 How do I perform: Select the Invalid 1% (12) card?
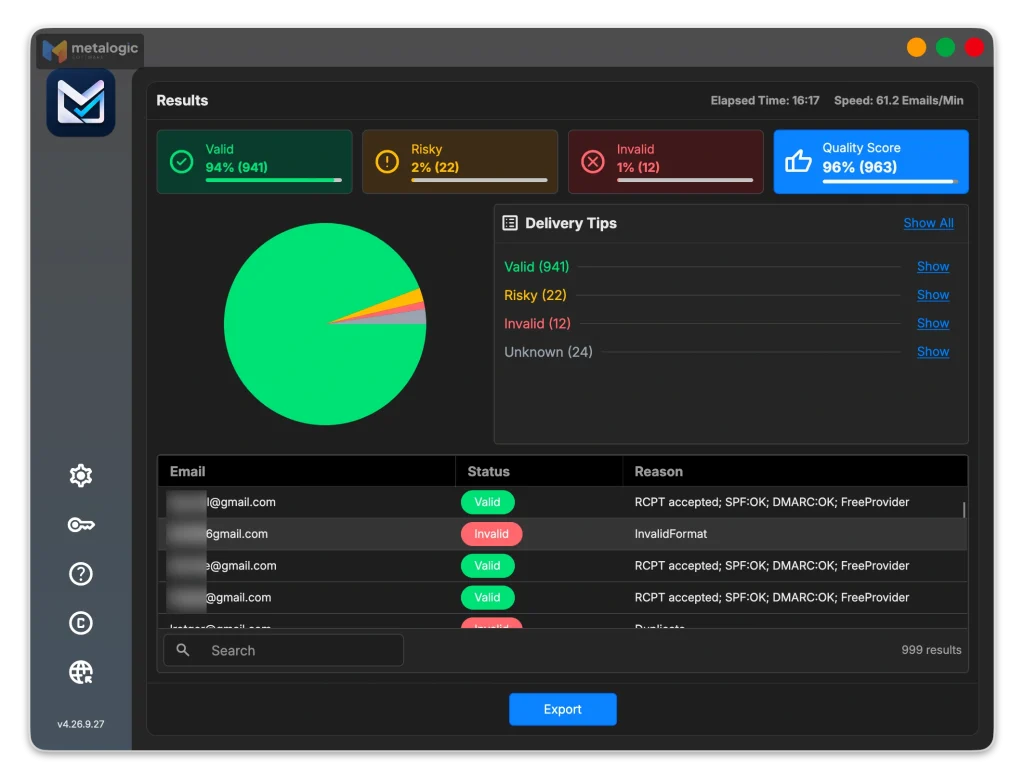coord(665,161)
